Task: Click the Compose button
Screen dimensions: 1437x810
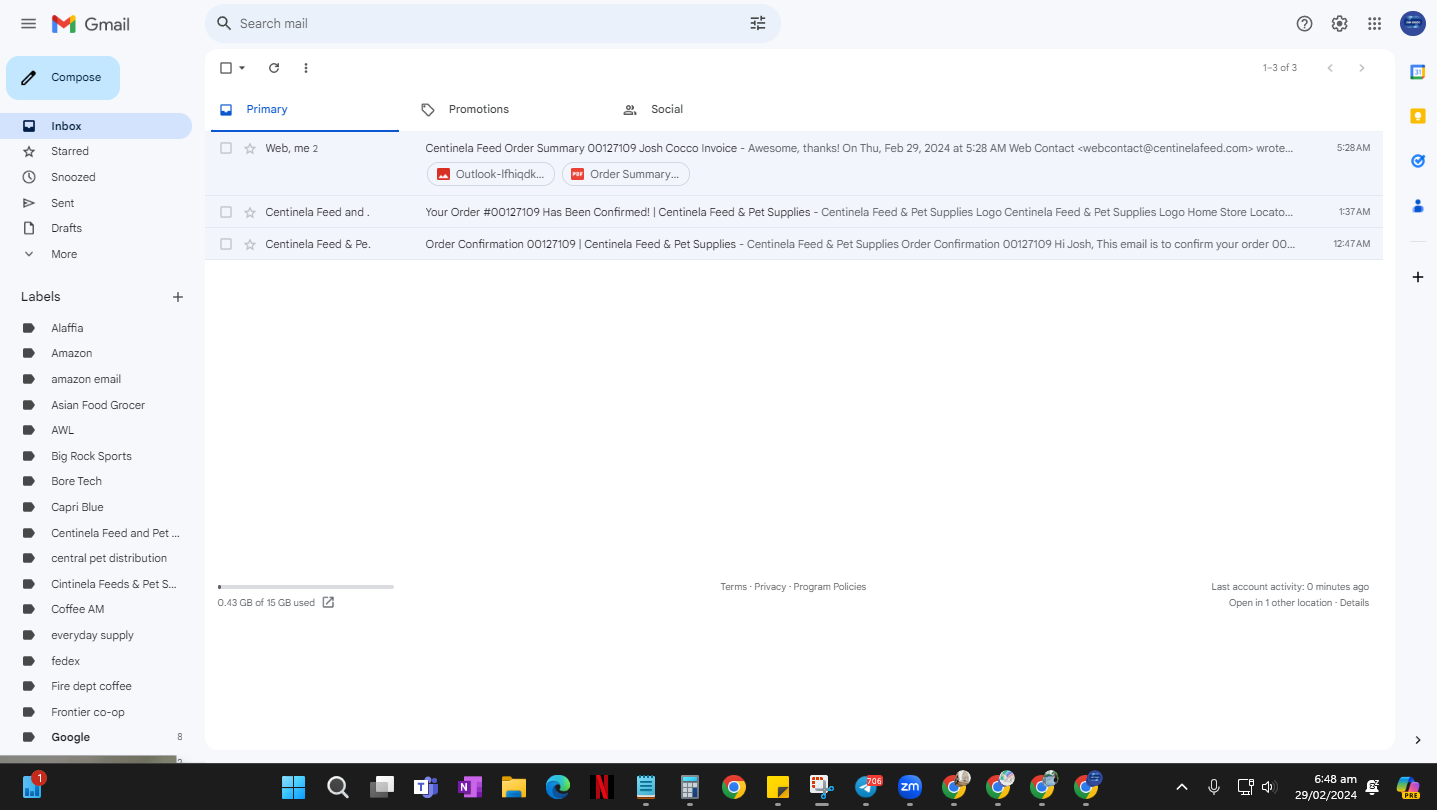Action: (63, 78)
